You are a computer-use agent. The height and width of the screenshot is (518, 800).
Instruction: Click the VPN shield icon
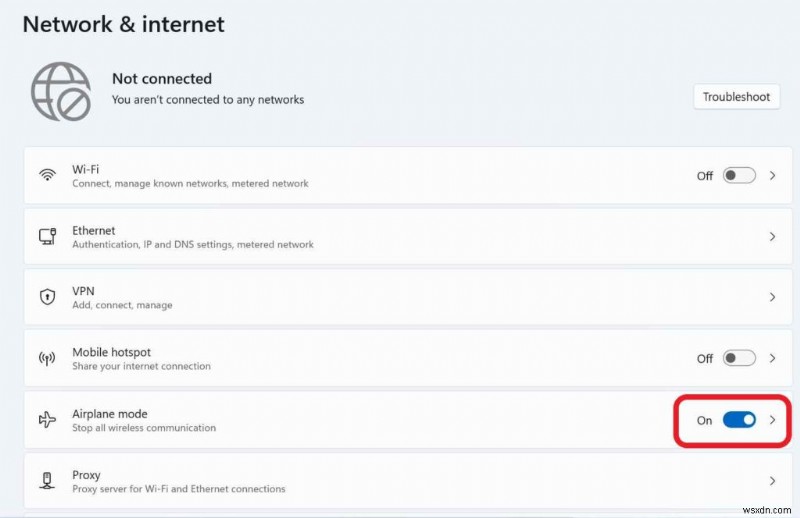(47, 297)
